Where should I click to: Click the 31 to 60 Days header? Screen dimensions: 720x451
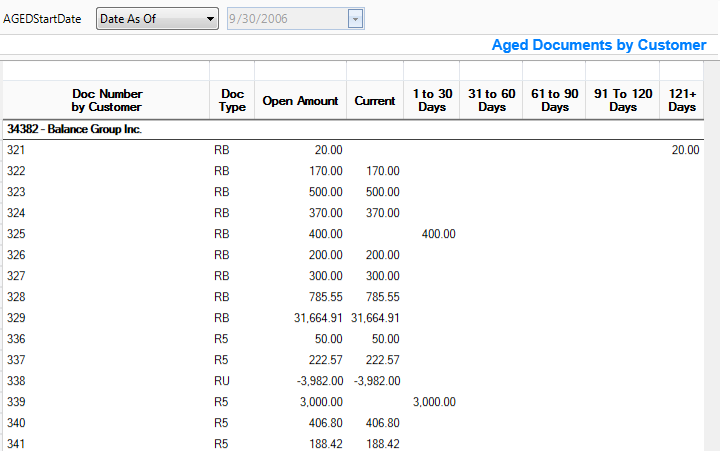coord(491,100)
